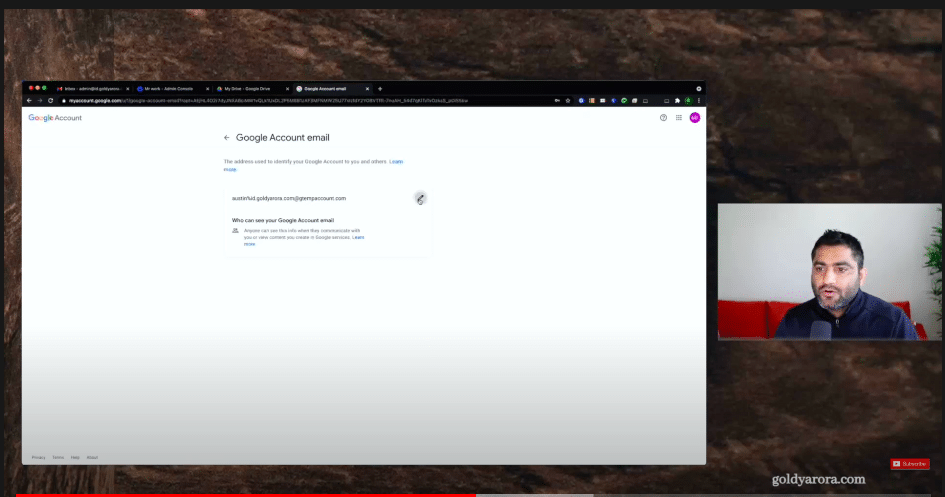945x497 pixels.
Task: Seek on the red video progress bar
Action: (x=246, y=495)
